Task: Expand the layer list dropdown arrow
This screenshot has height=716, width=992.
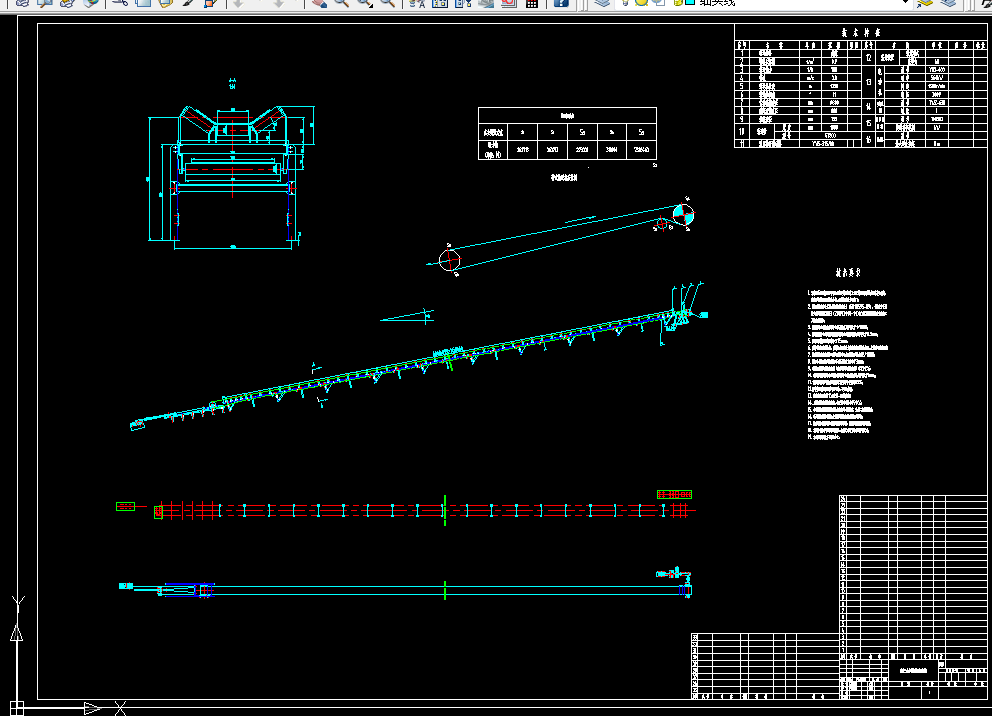Action: point(905,2)
